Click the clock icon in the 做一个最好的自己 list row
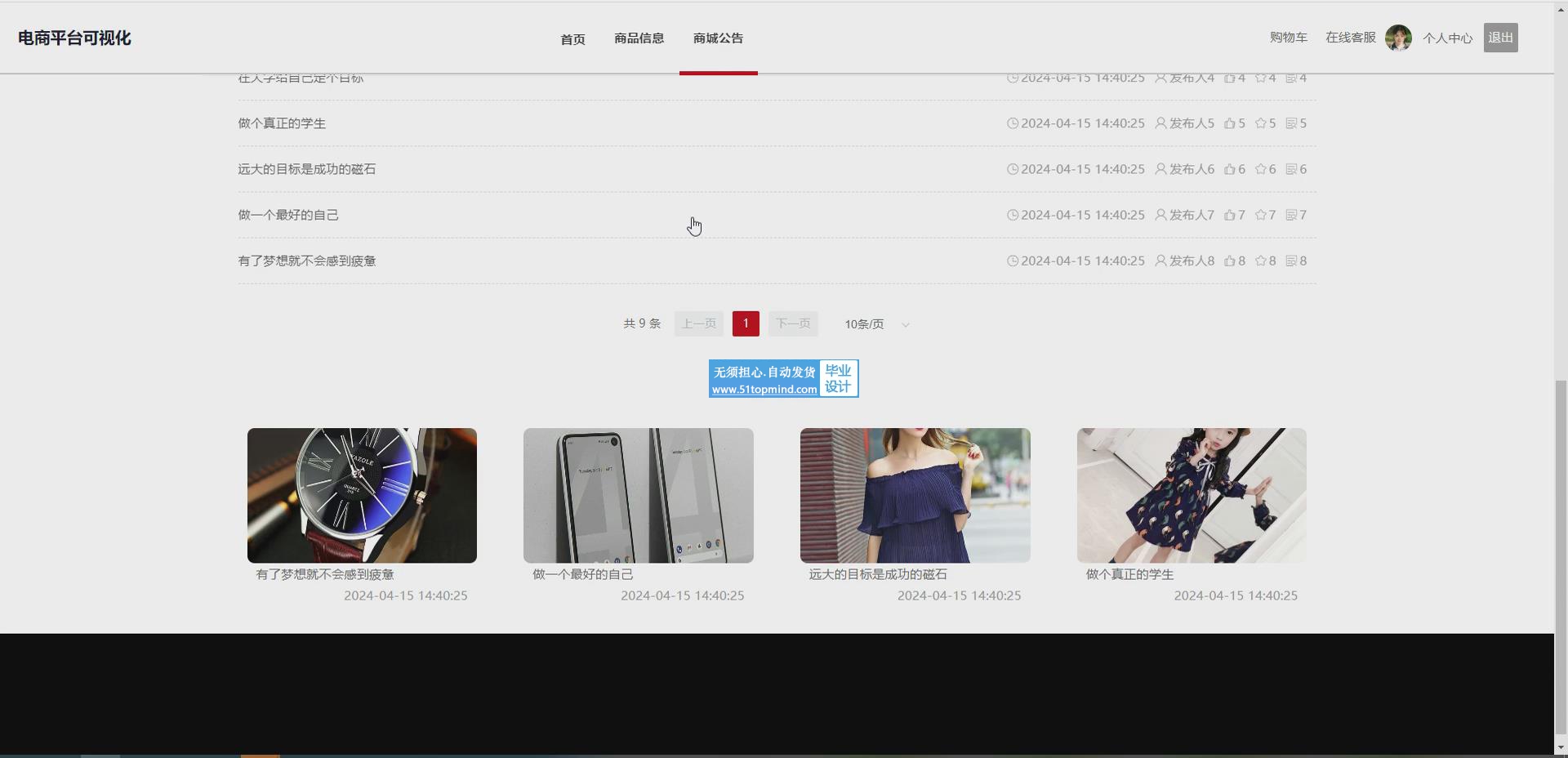This screenshot has height=758, width=1568. click(x=1013, y=215)
